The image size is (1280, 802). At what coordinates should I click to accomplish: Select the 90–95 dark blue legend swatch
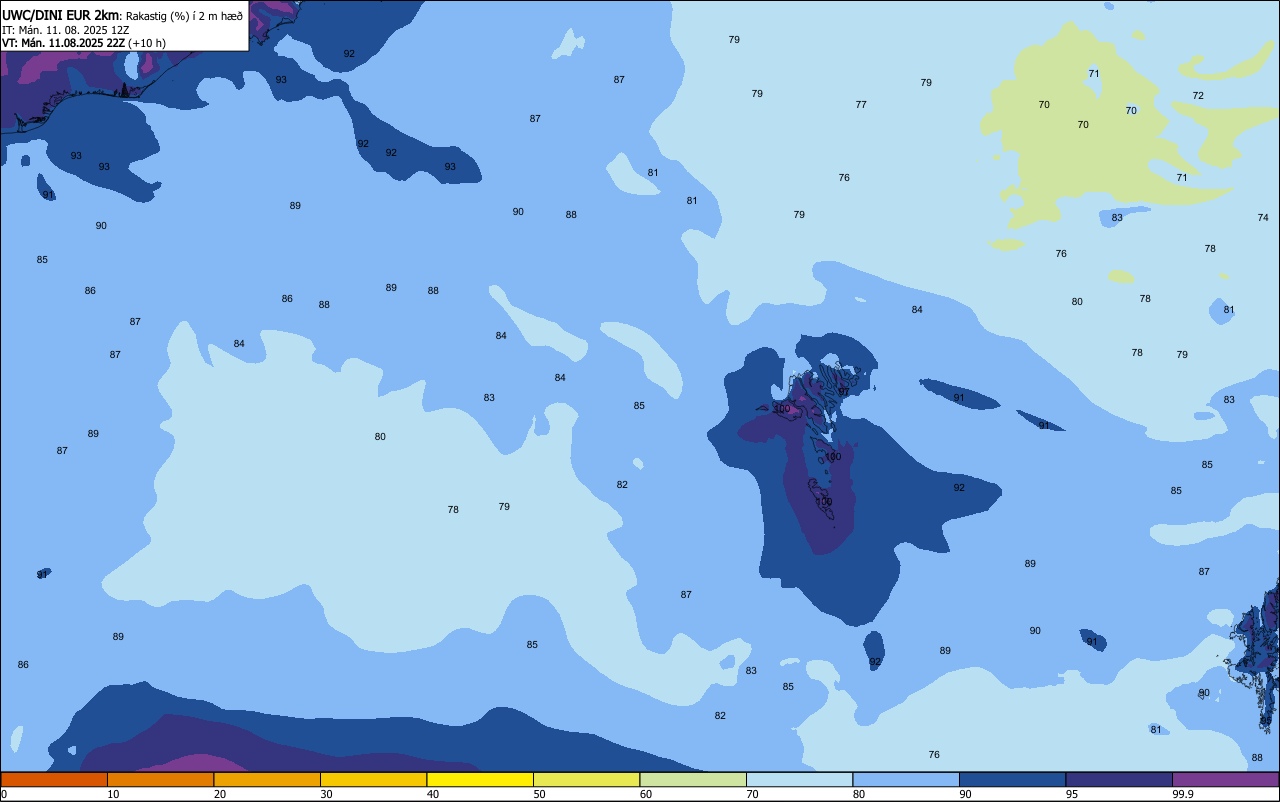point(1012,779)
